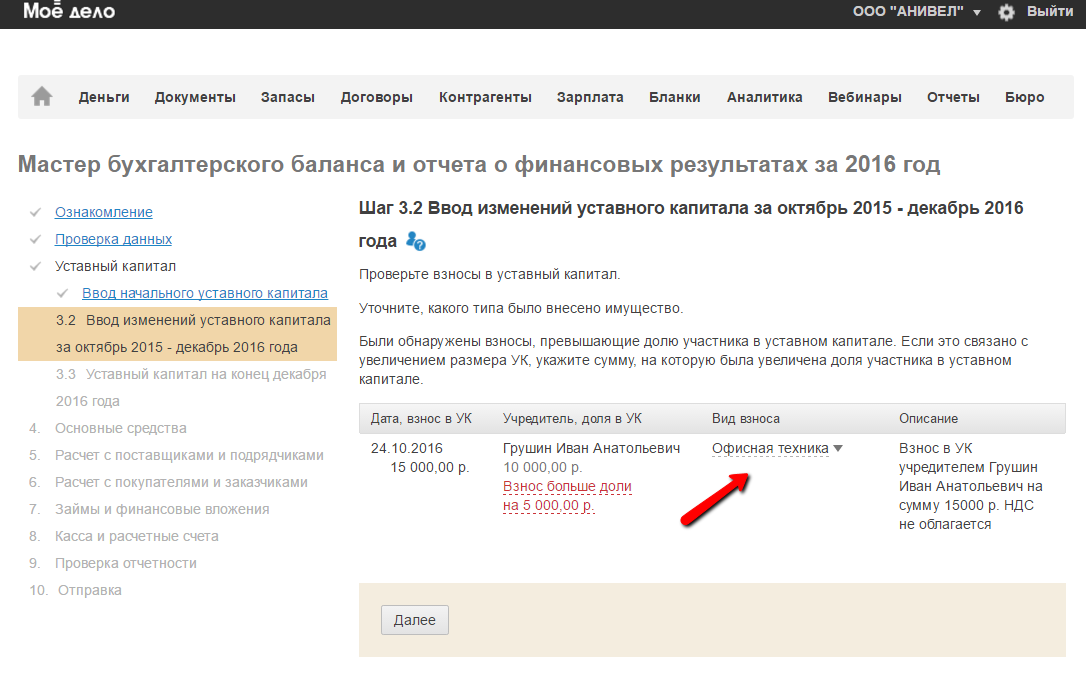This screenshot has height=700, width=1086.
Task: Open the Деньги menu
Action: [104, 97]
